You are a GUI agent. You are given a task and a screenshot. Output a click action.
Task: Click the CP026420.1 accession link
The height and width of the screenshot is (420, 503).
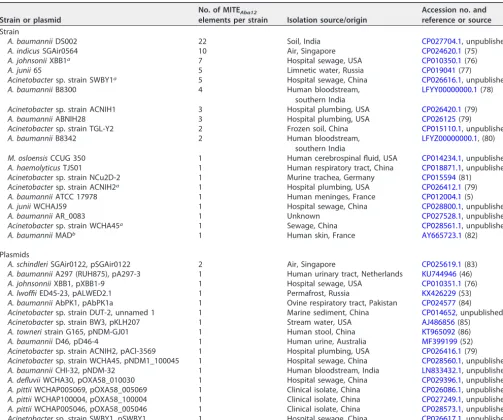click(x=442, y=109)
